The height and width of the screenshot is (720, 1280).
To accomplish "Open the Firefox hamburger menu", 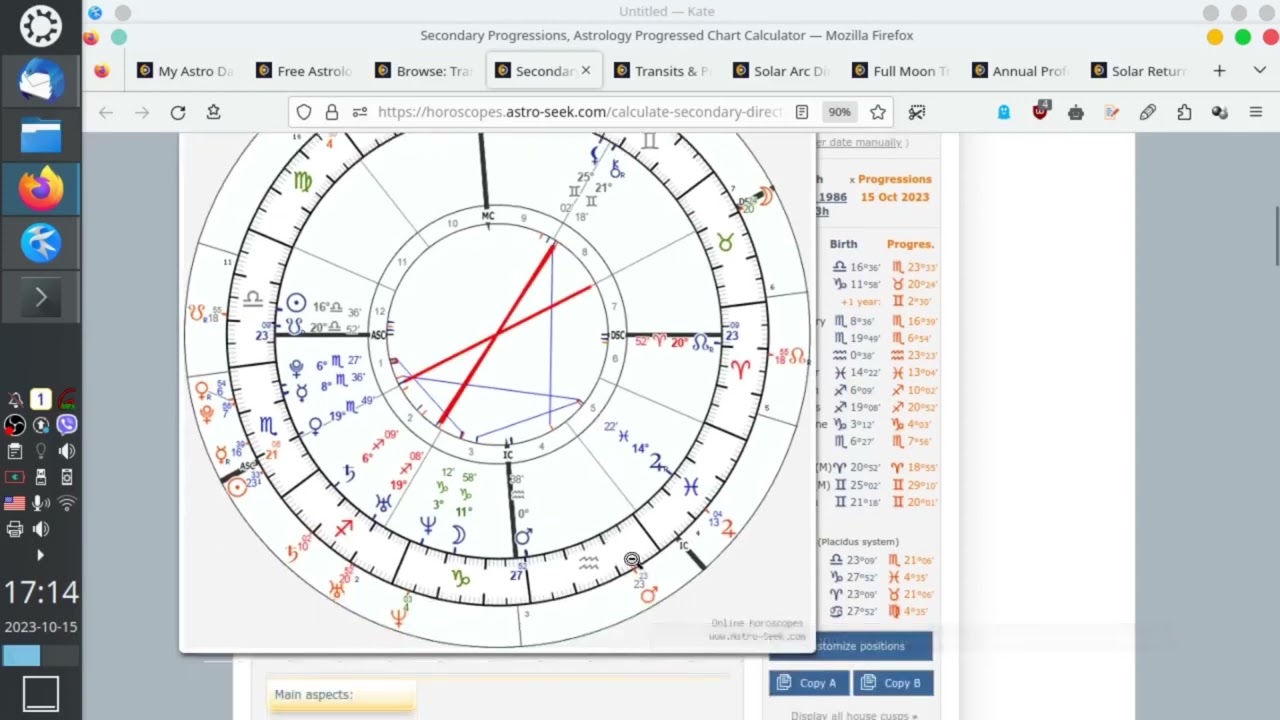I will coord(1256,112).
